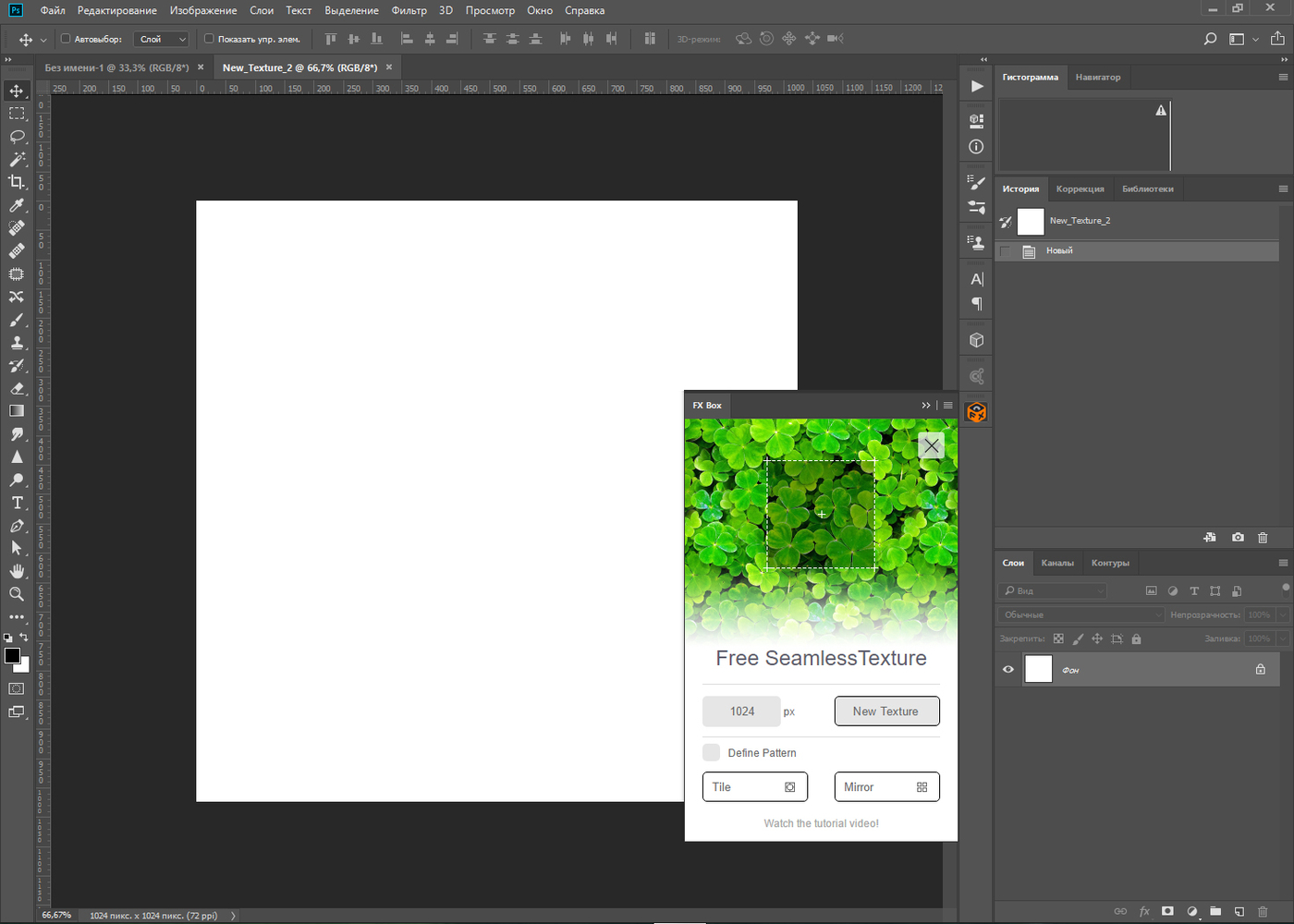
Task: Switch to the Библиотеки tab
Action: tap(1148, 189)
